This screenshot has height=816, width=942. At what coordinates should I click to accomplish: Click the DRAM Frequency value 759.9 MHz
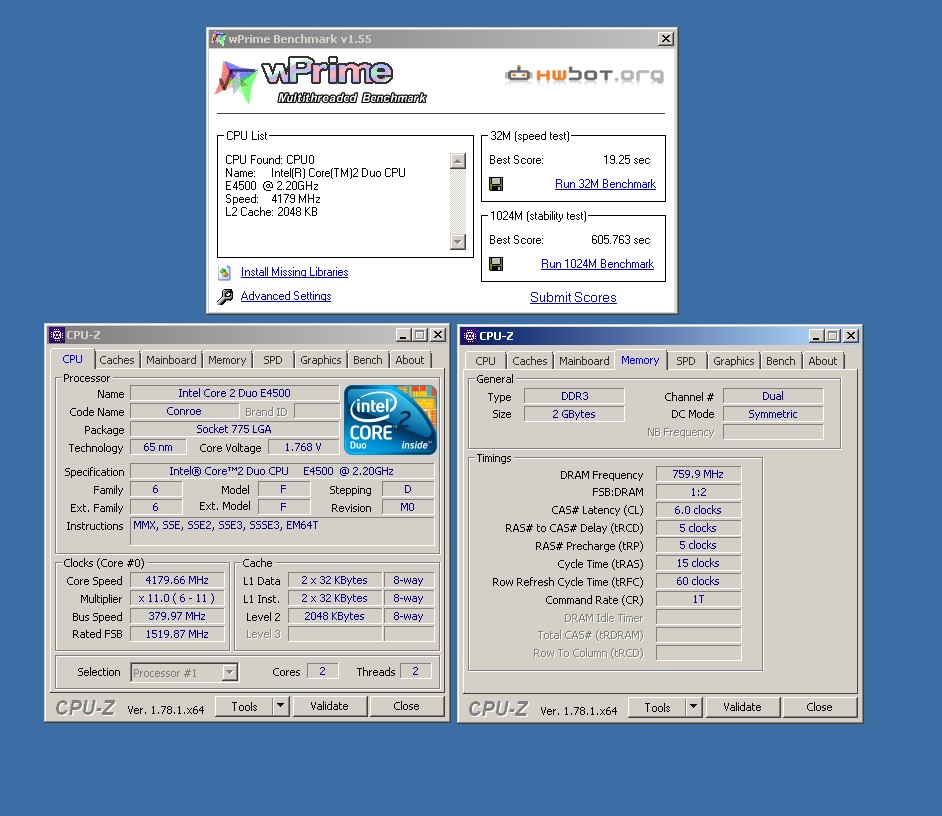[698, 474]
